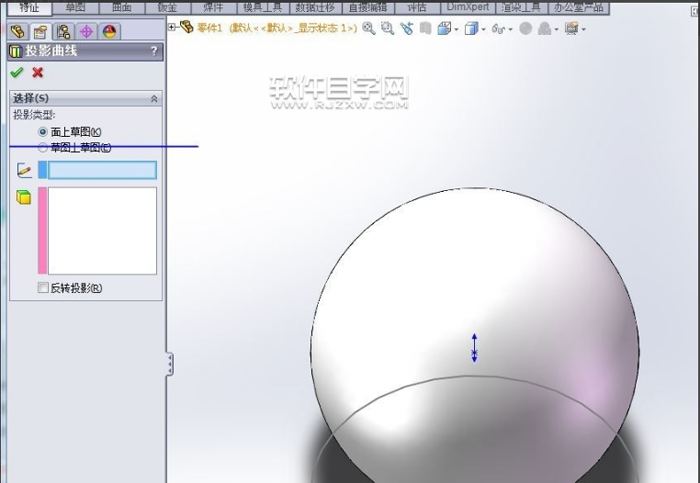The width and height of the screenshot is (700, 483).
Task: Select 草图上草图 projection type
Action: click(x=43, y=147)
